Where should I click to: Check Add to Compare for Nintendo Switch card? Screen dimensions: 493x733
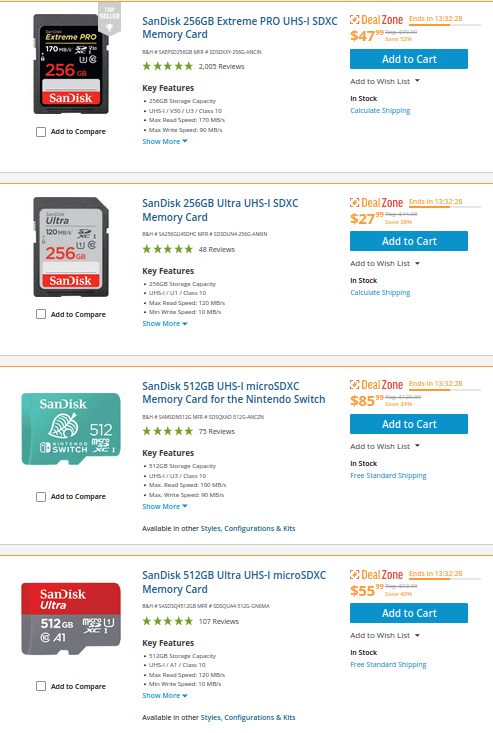pos(41,496)
